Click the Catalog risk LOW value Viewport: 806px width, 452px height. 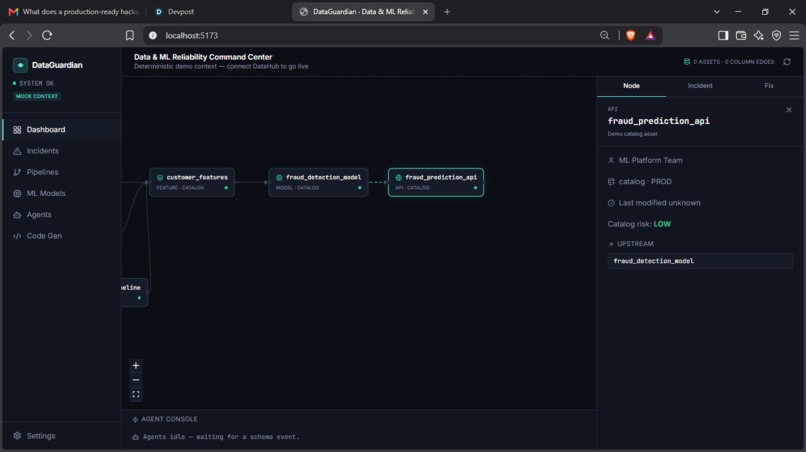(662, 224)
